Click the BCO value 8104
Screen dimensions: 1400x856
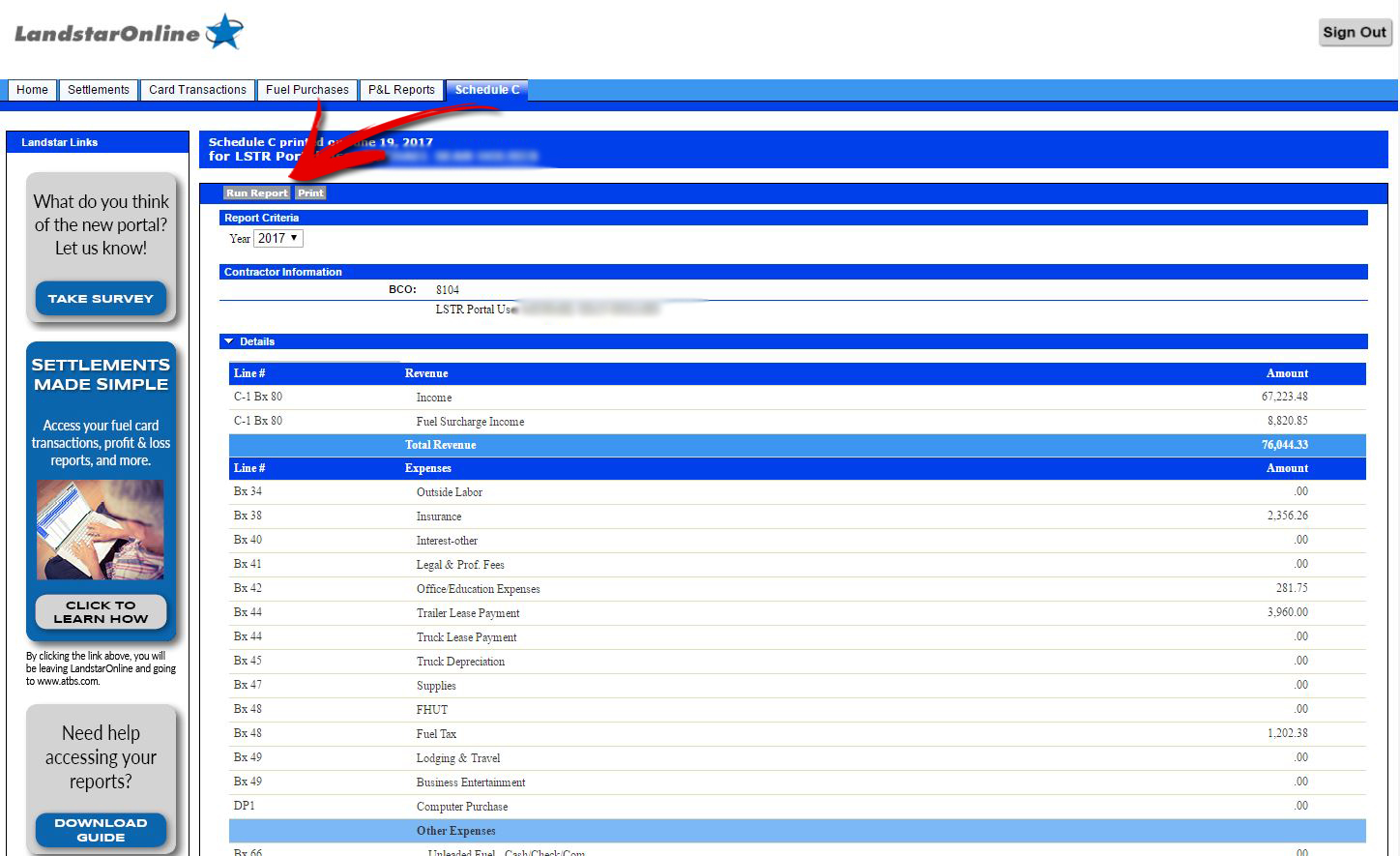point(448,289)
